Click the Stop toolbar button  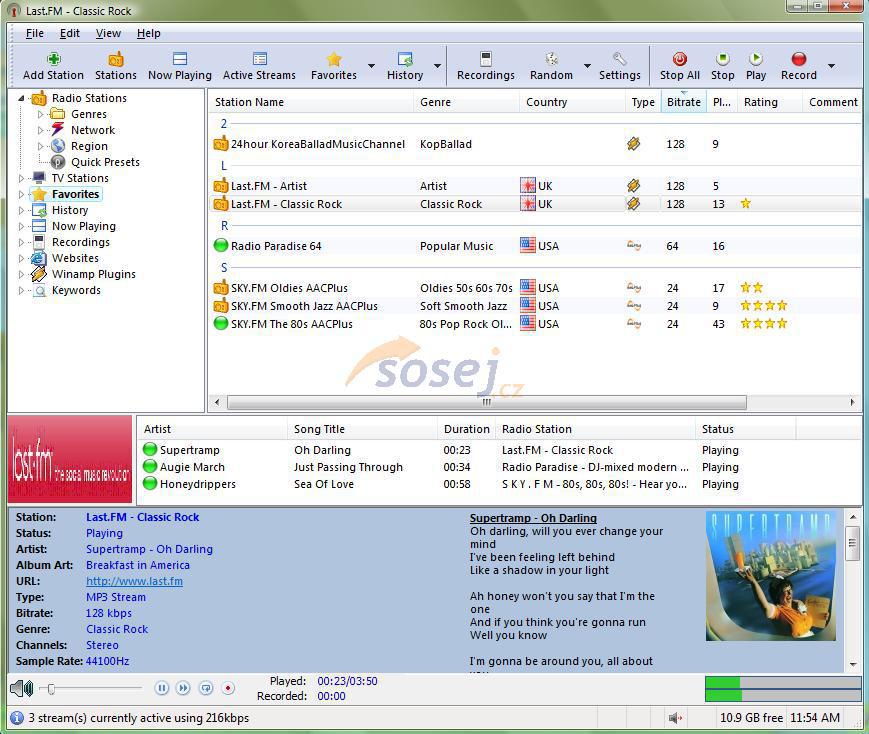point(723,67)
